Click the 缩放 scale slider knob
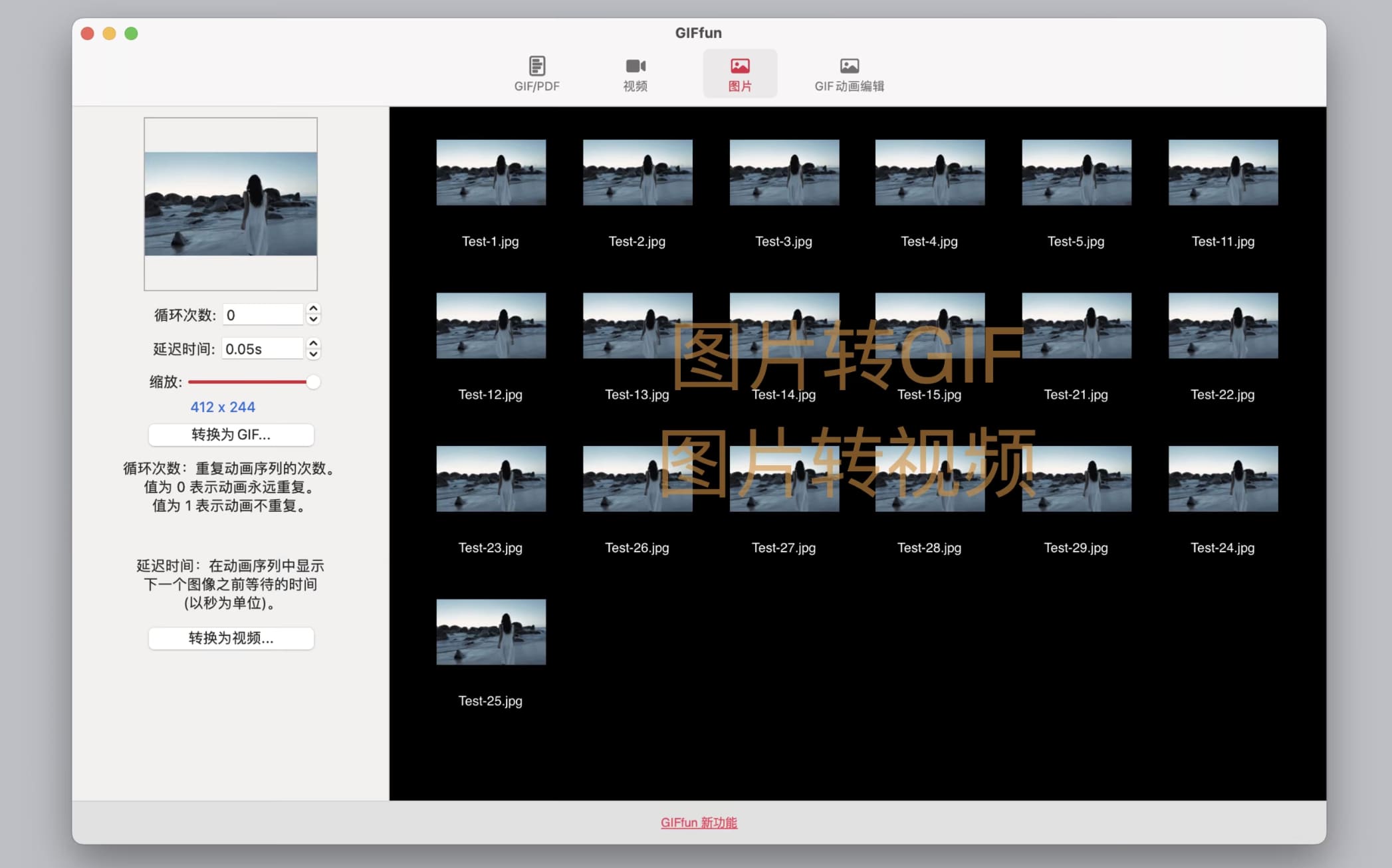 (312, 382)
